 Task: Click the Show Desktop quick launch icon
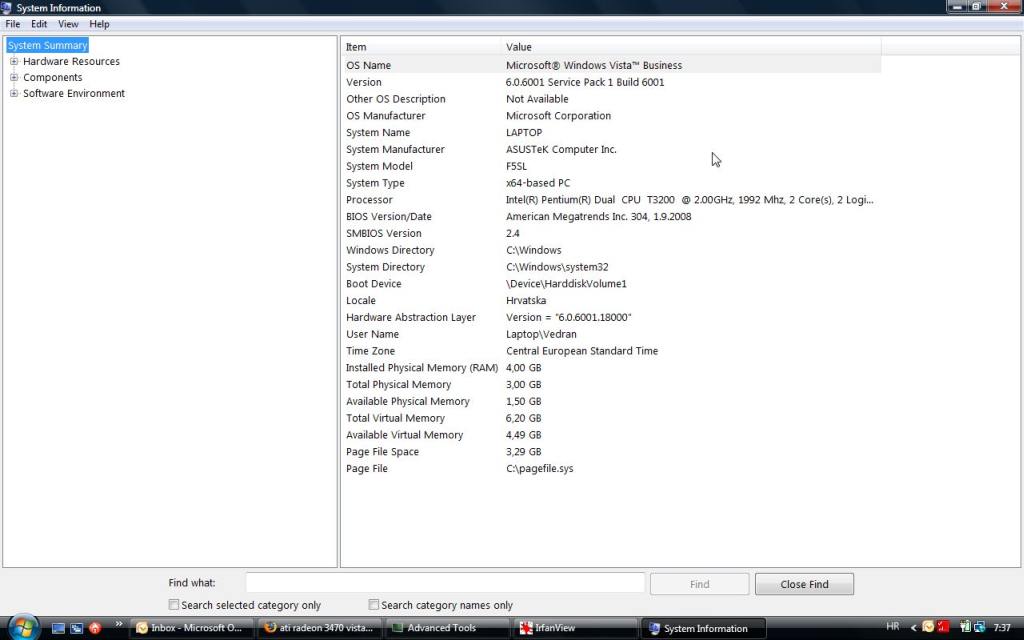pyautogui.click(x=59, y=628)
